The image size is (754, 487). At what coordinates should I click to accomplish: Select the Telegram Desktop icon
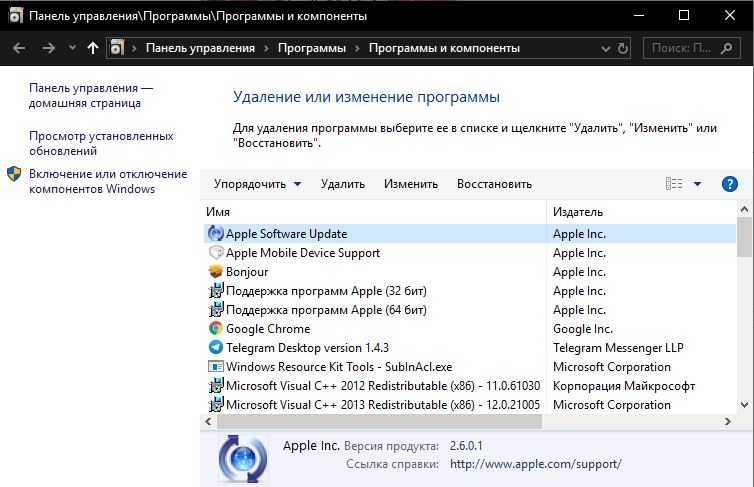tap(216, 347)
